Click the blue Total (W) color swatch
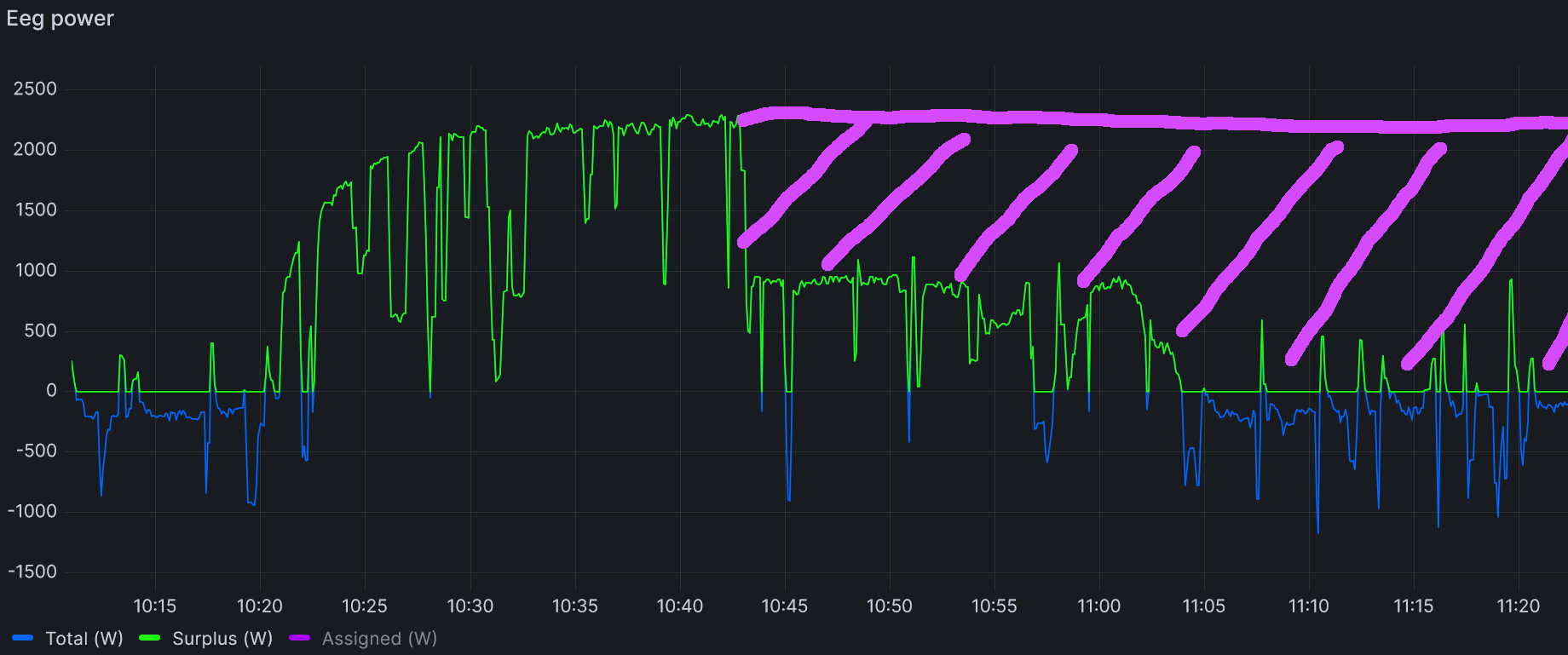Image resolution: width=1568 pixels, height=655 pixels. (23, 639)
